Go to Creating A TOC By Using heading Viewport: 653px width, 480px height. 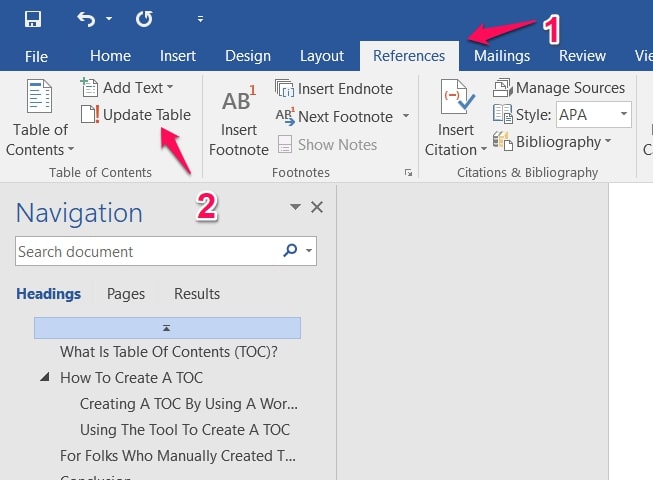coord(189,404)
